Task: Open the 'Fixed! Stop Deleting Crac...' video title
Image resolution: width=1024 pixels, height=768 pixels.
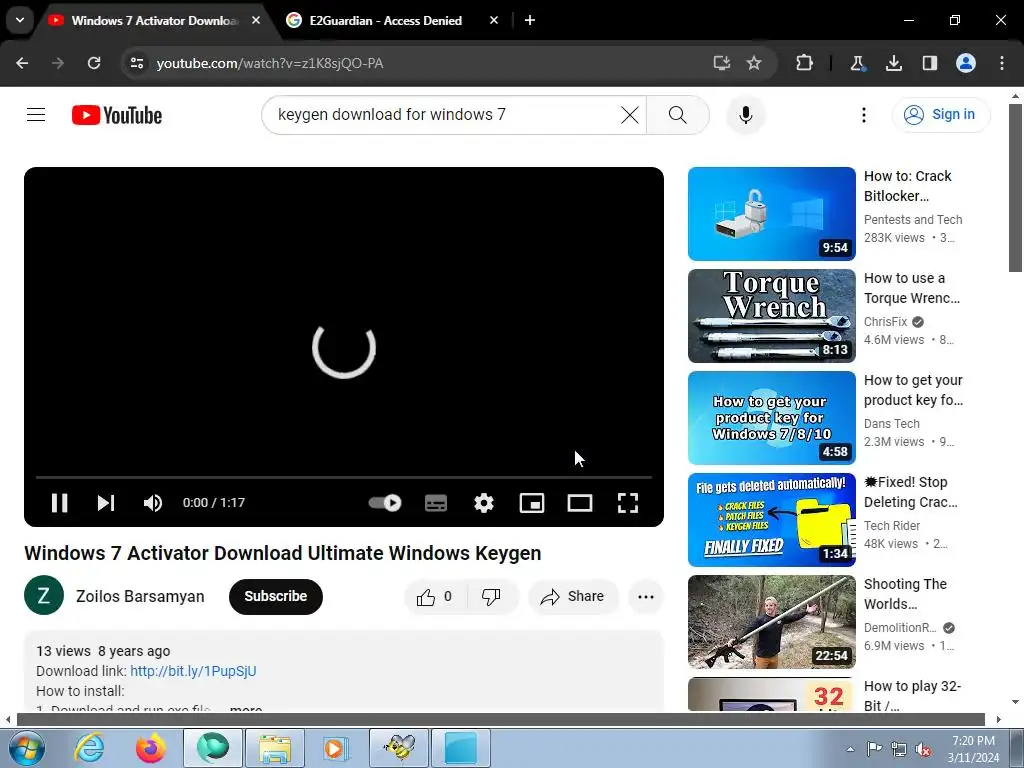Action: click(910, 492)
